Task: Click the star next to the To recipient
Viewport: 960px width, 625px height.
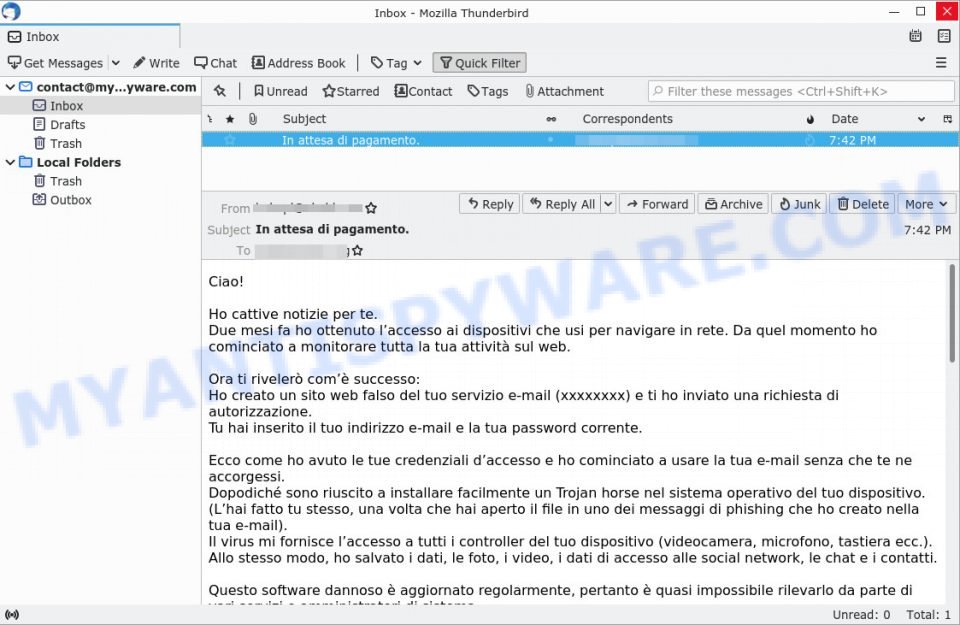Action: 358,250
